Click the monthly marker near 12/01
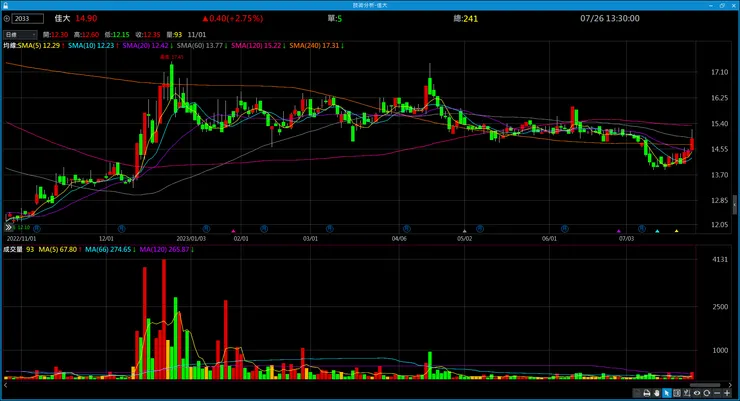740x401 pixels. point(122,228)
